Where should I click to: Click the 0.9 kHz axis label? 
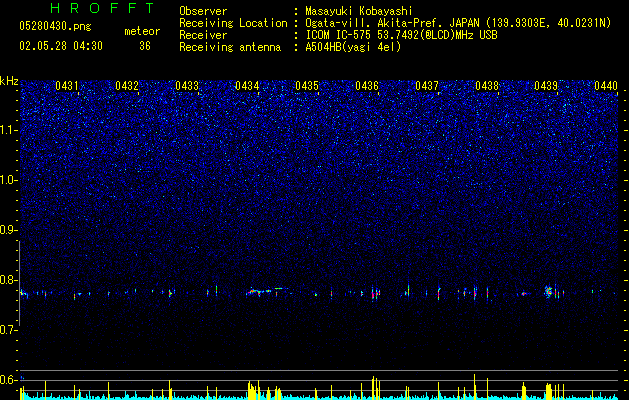click(x=9, y=230)
